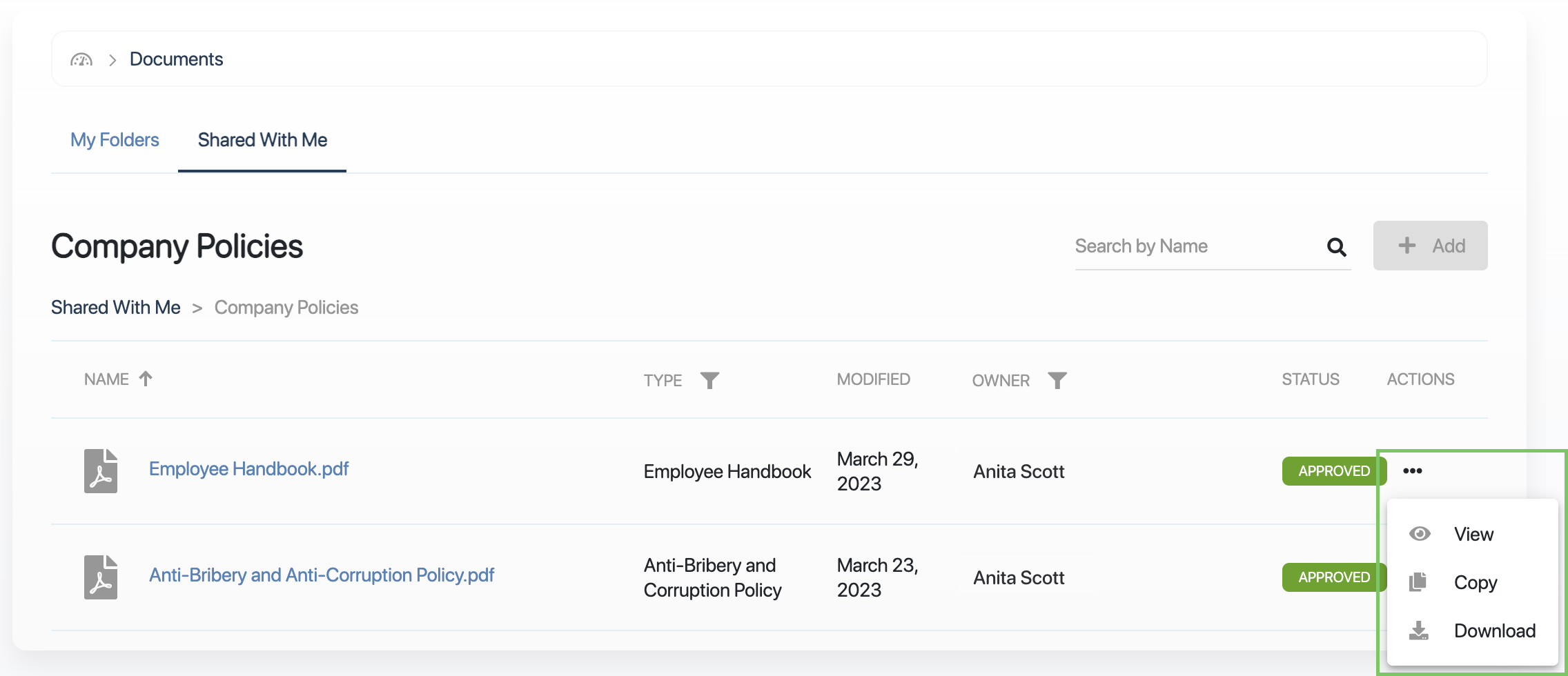
Task: Open Anti-Bribery and Anti-Corruption Policy.pdf link
Action: click(322, 575)
